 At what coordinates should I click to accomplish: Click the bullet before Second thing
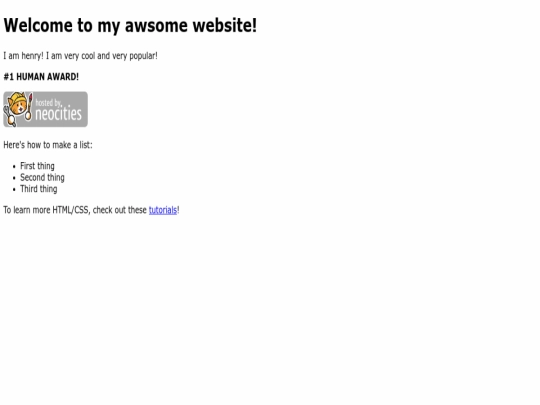click(14, 178)
